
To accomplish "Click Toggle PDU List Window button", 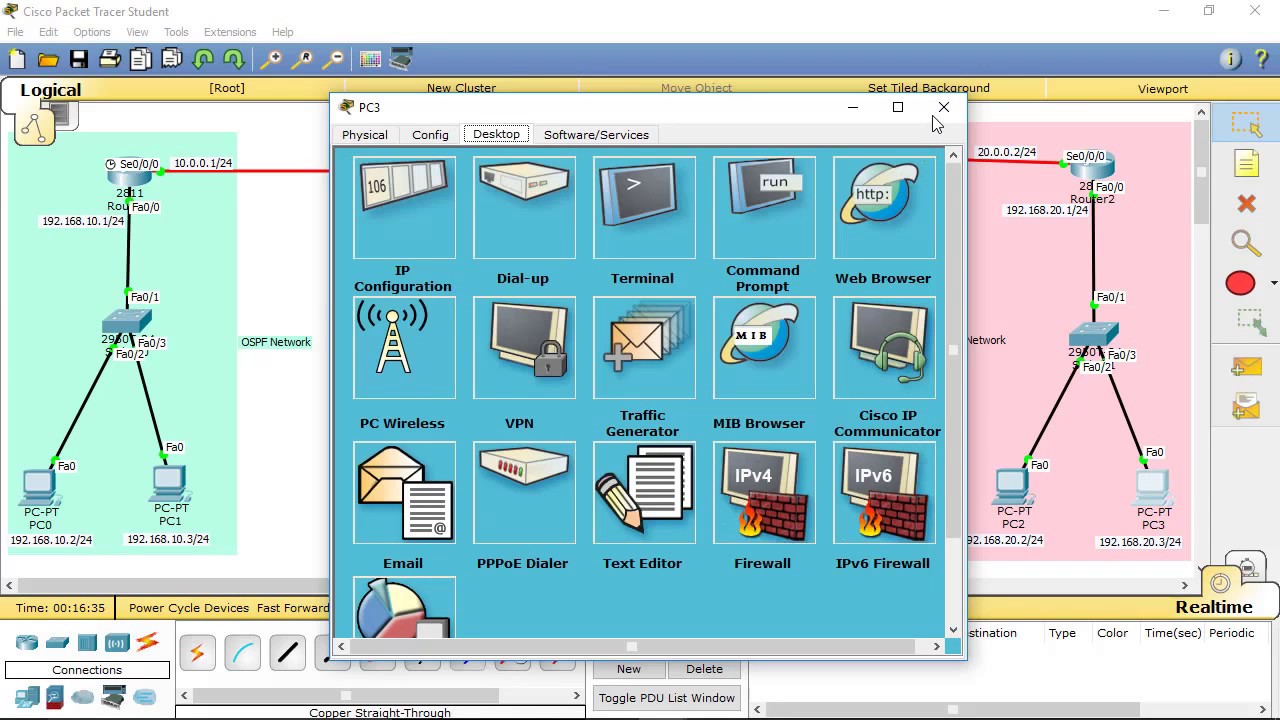I will (667, 698).
